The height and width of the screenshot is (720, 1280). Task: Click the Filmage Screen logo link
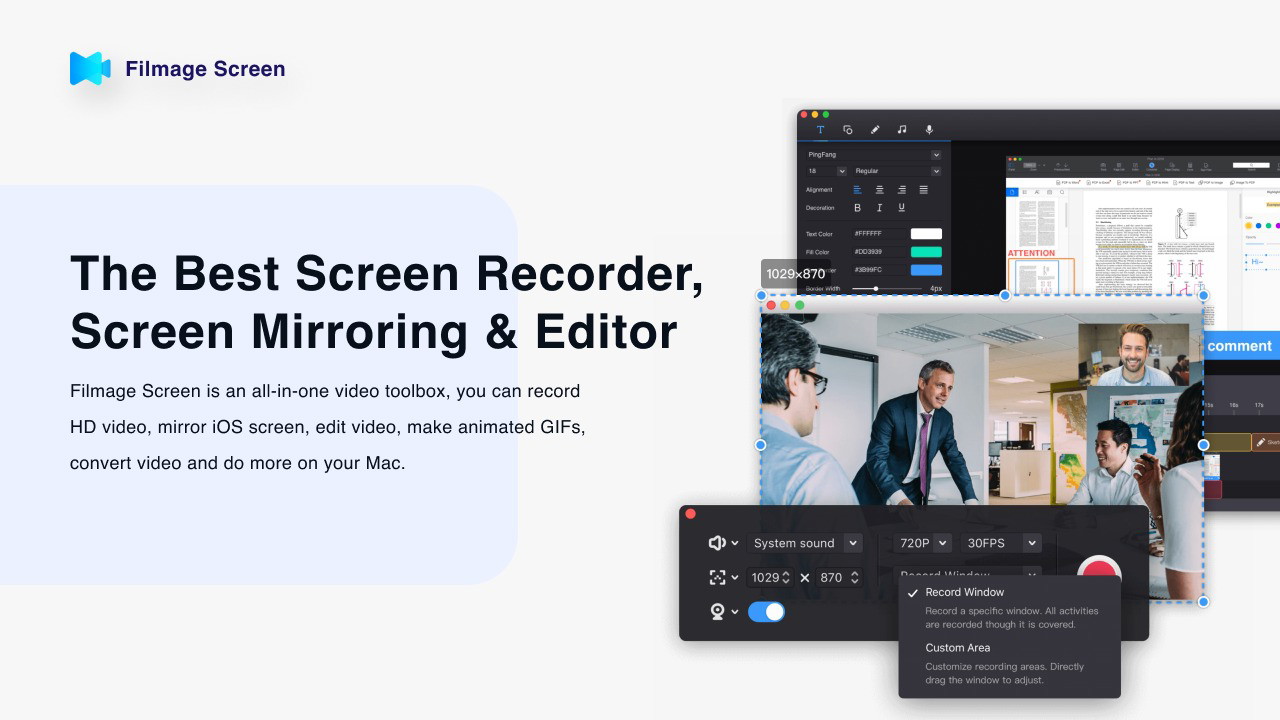pyautogui.click(x=178, y=69)
